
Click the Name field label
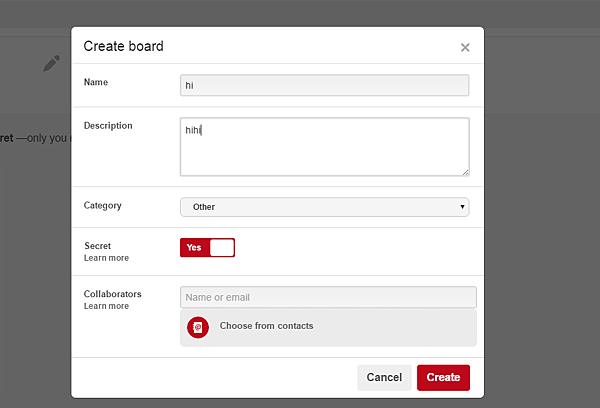pyautogui.click(x=96, y=82)
